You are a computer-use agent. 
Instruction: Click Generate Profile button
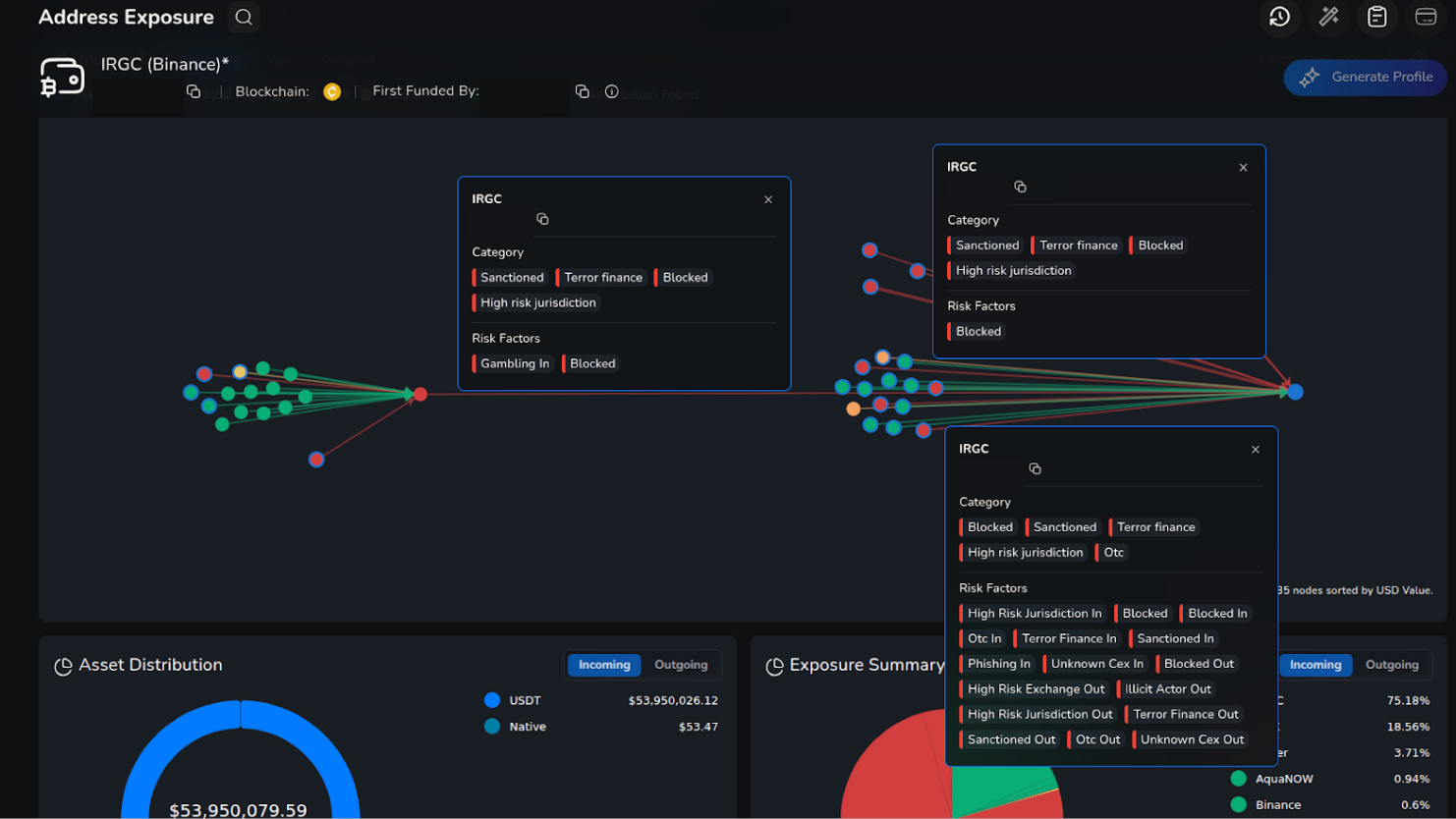(x=1365, y=77)
